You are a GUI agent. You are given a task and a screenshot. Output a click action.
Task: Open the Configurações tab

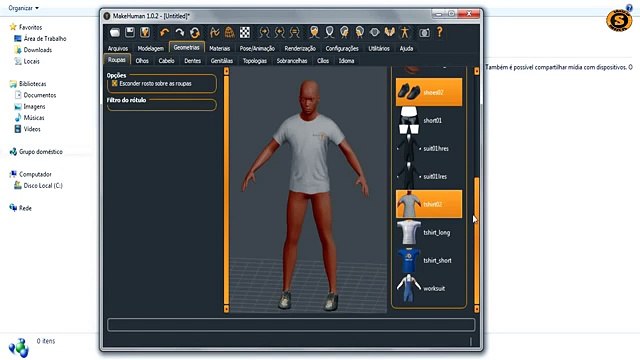coord(342,48)
